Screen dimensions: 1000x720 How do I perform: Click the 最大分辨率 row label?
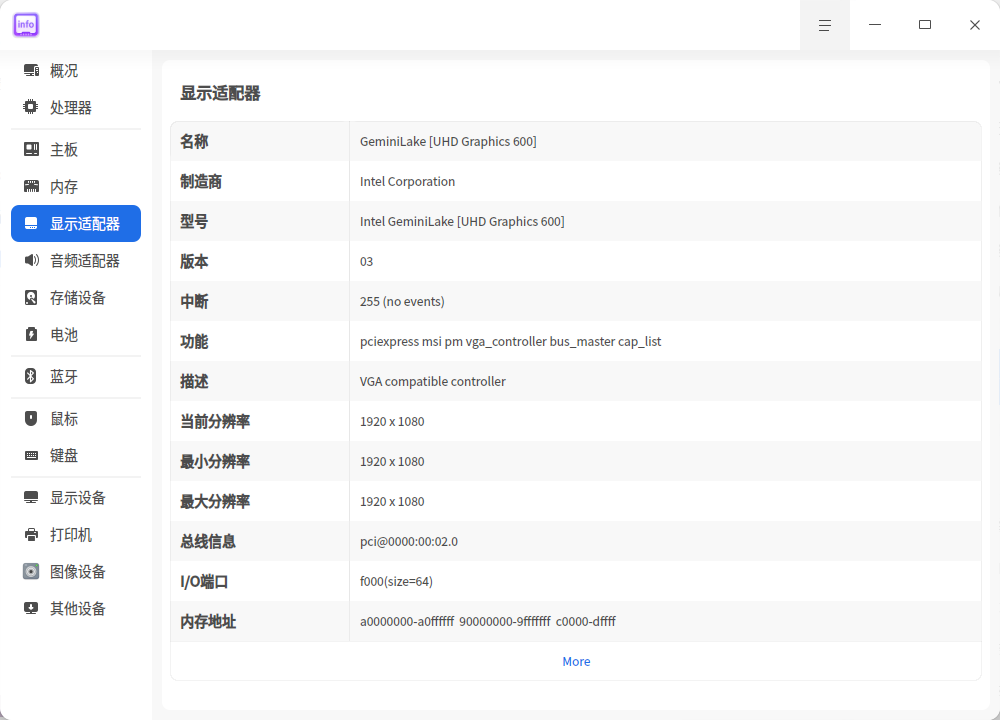tap(215, 501)
